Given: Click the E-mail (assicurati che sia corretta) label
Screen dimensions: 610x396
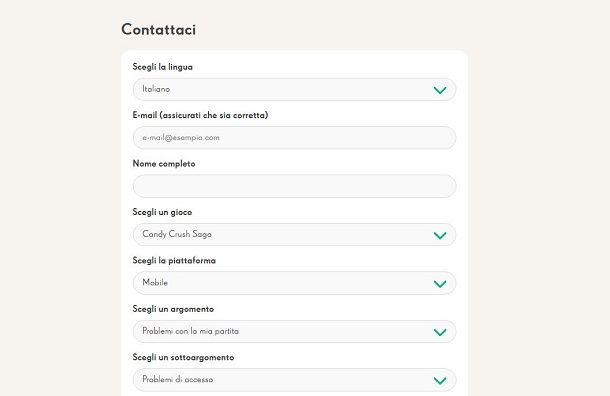Looking at the screenshot, I should [x=200, y=115].
